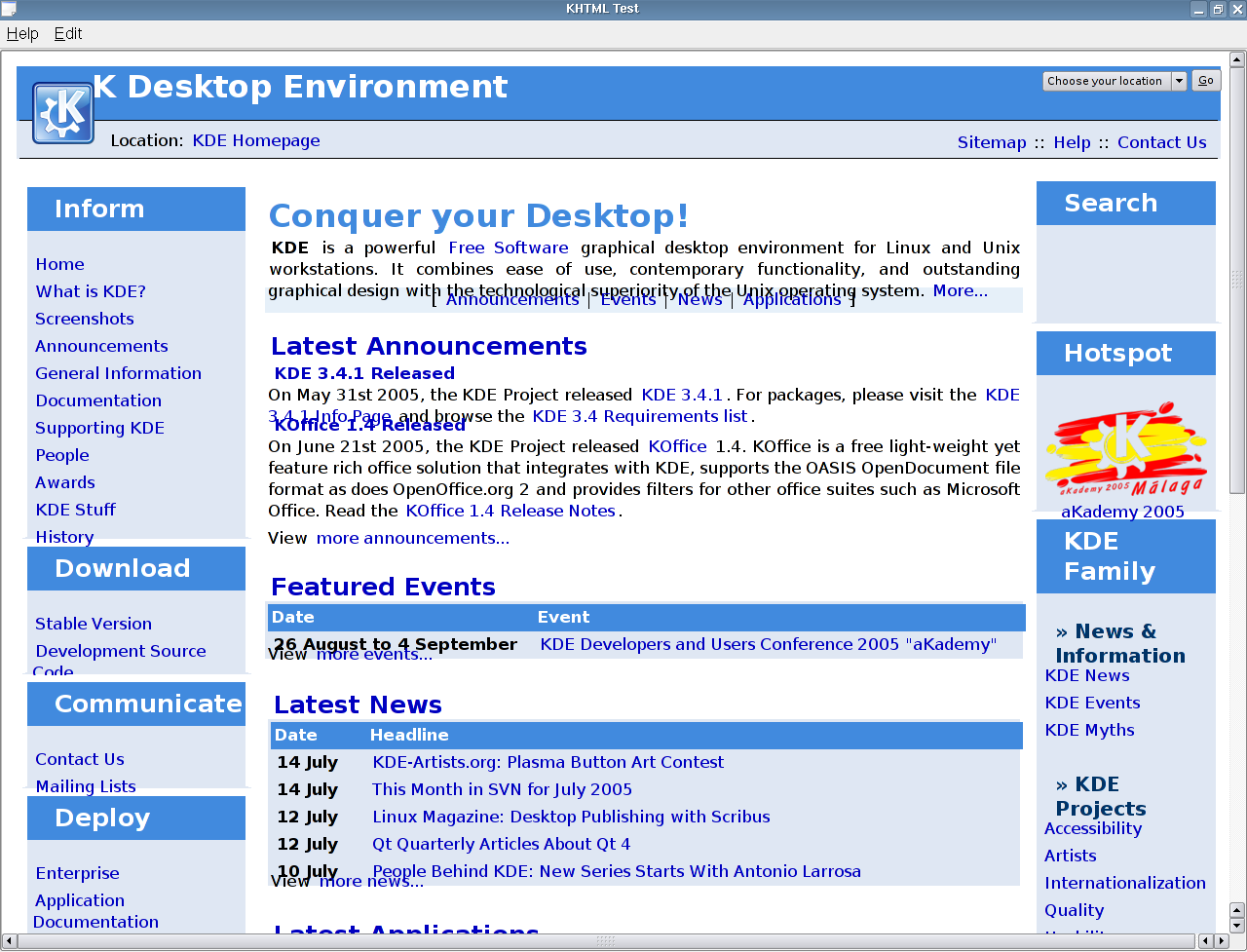Image resolution: width=1247 pixels, height=952 pixels.
Task: Open Linux Magazine Scribus headline
Action: point(571,817)
